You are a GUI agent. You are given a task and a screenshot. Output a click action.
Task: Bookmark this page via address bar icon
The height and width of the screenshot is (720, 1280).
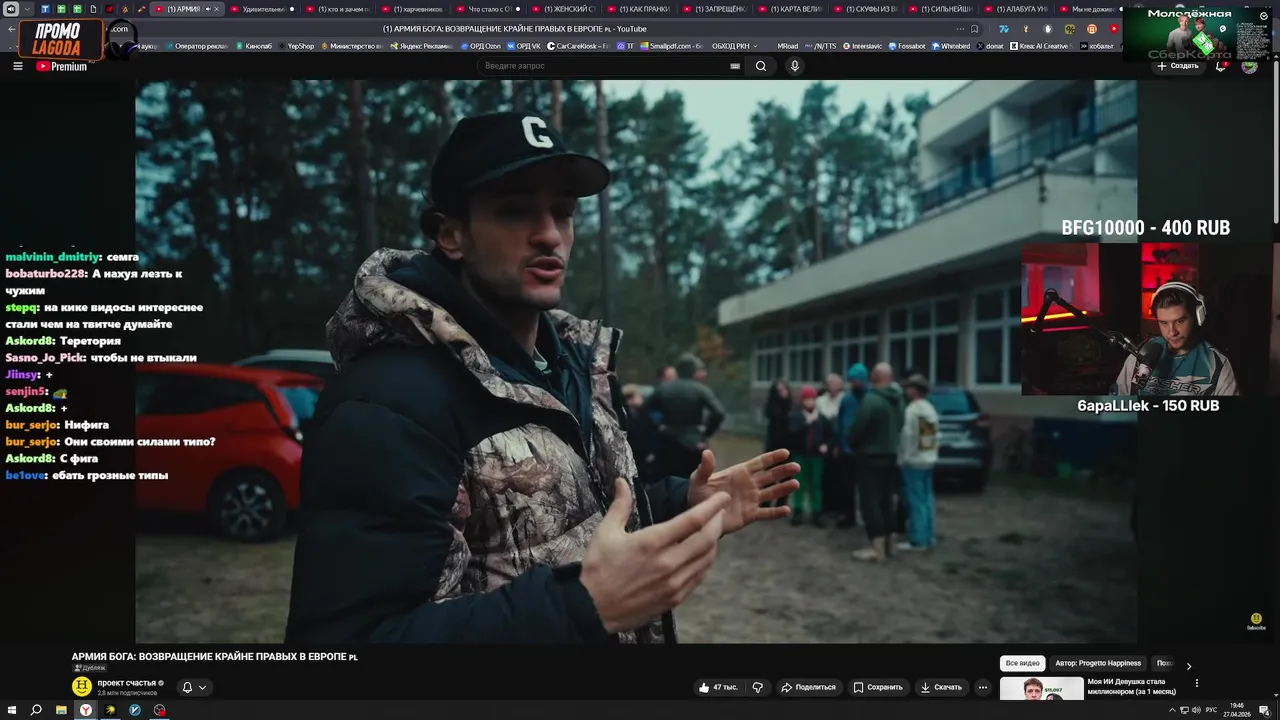coord(974,29)
